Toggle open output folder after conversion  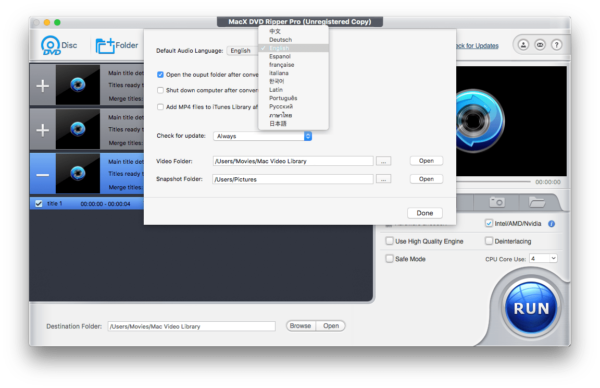pyautogui.click(x=160, y=75)
